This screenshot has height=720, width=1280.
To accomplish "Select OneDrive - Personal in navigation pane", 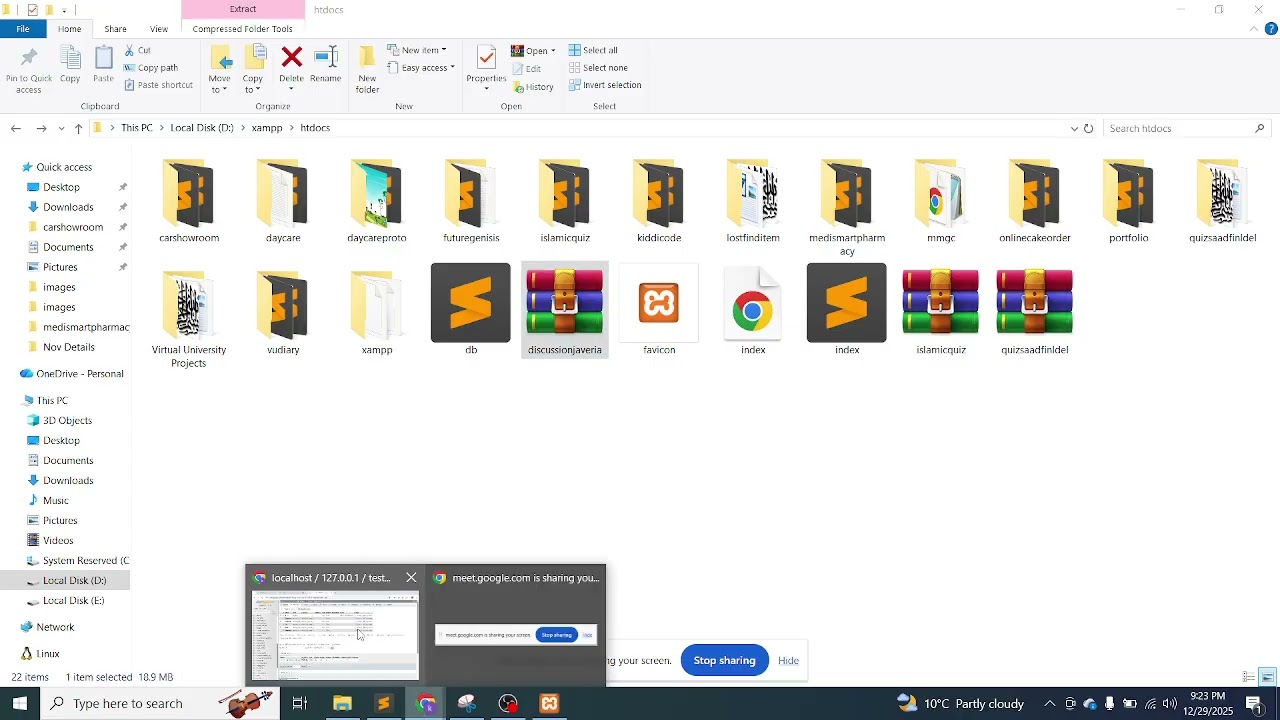I will point(80,374).
